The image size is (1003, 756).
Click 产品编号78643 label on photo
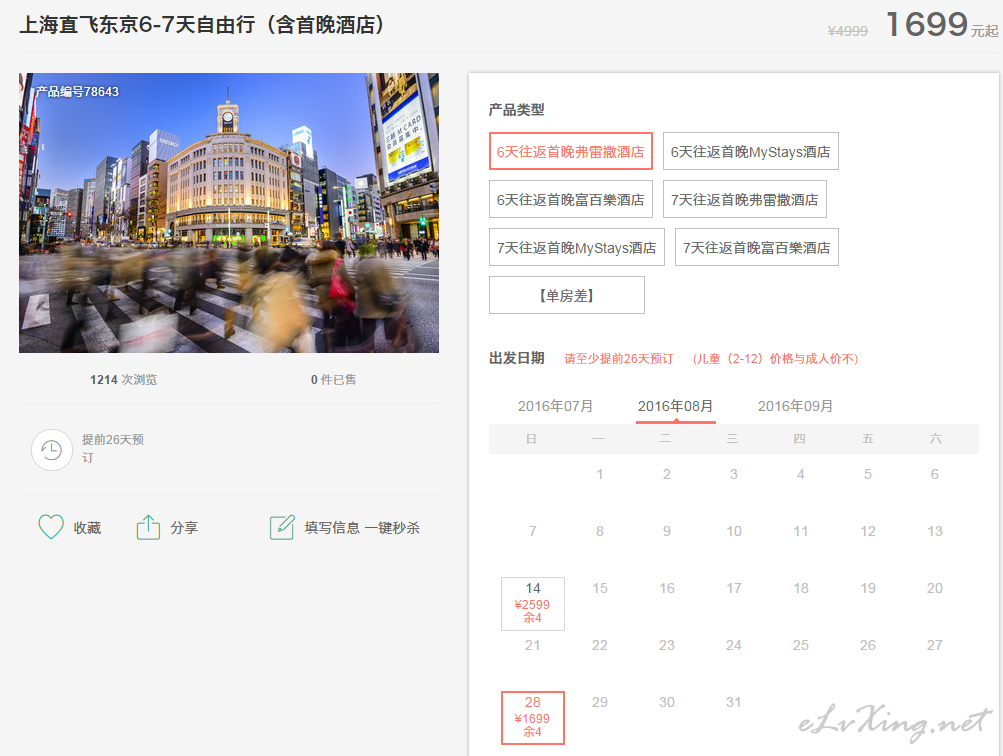(x=77, y=91)
